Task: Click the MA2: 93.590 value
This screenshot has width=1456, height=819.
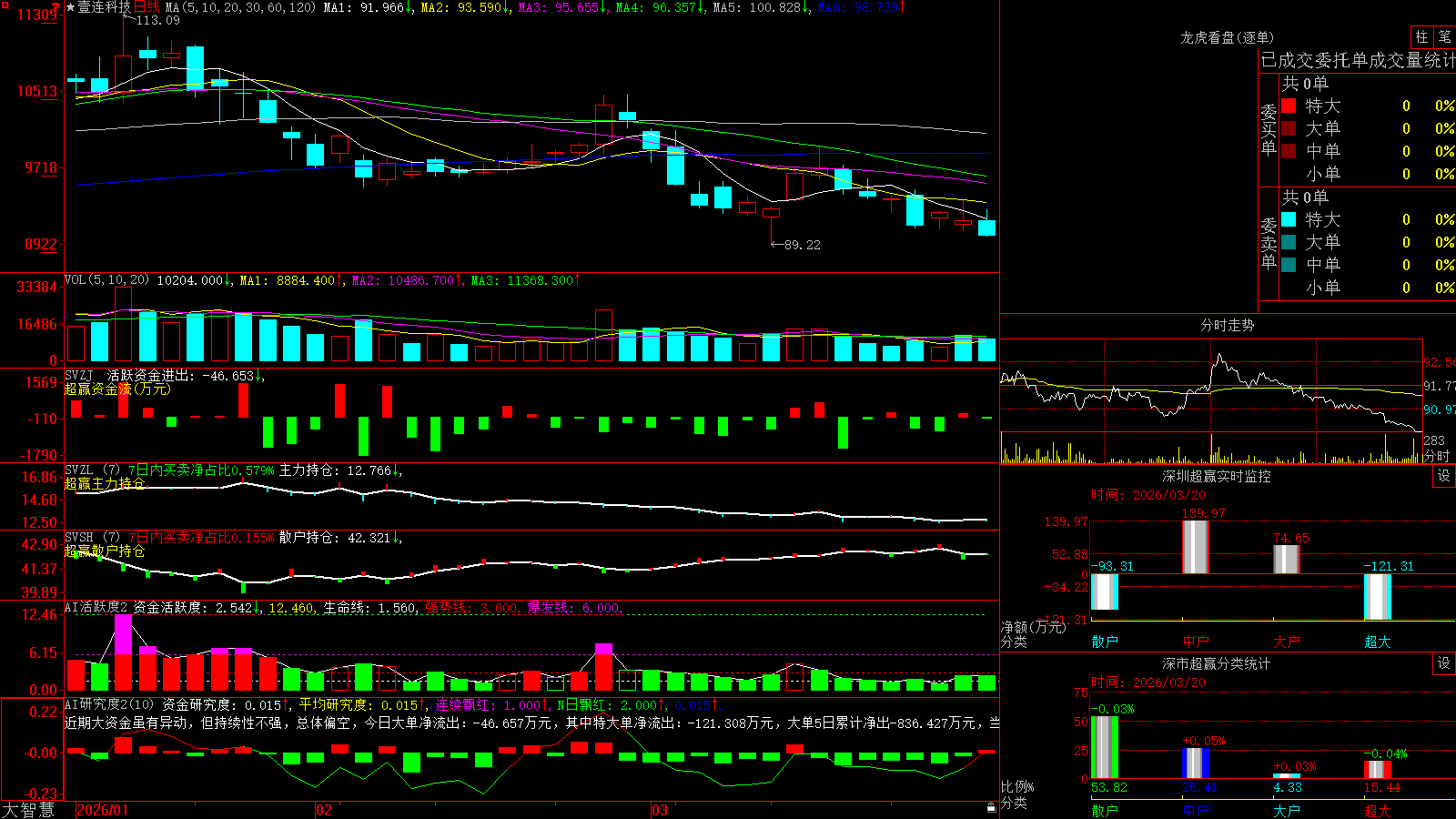Action: pyautogui.click(x=460, y=7)
